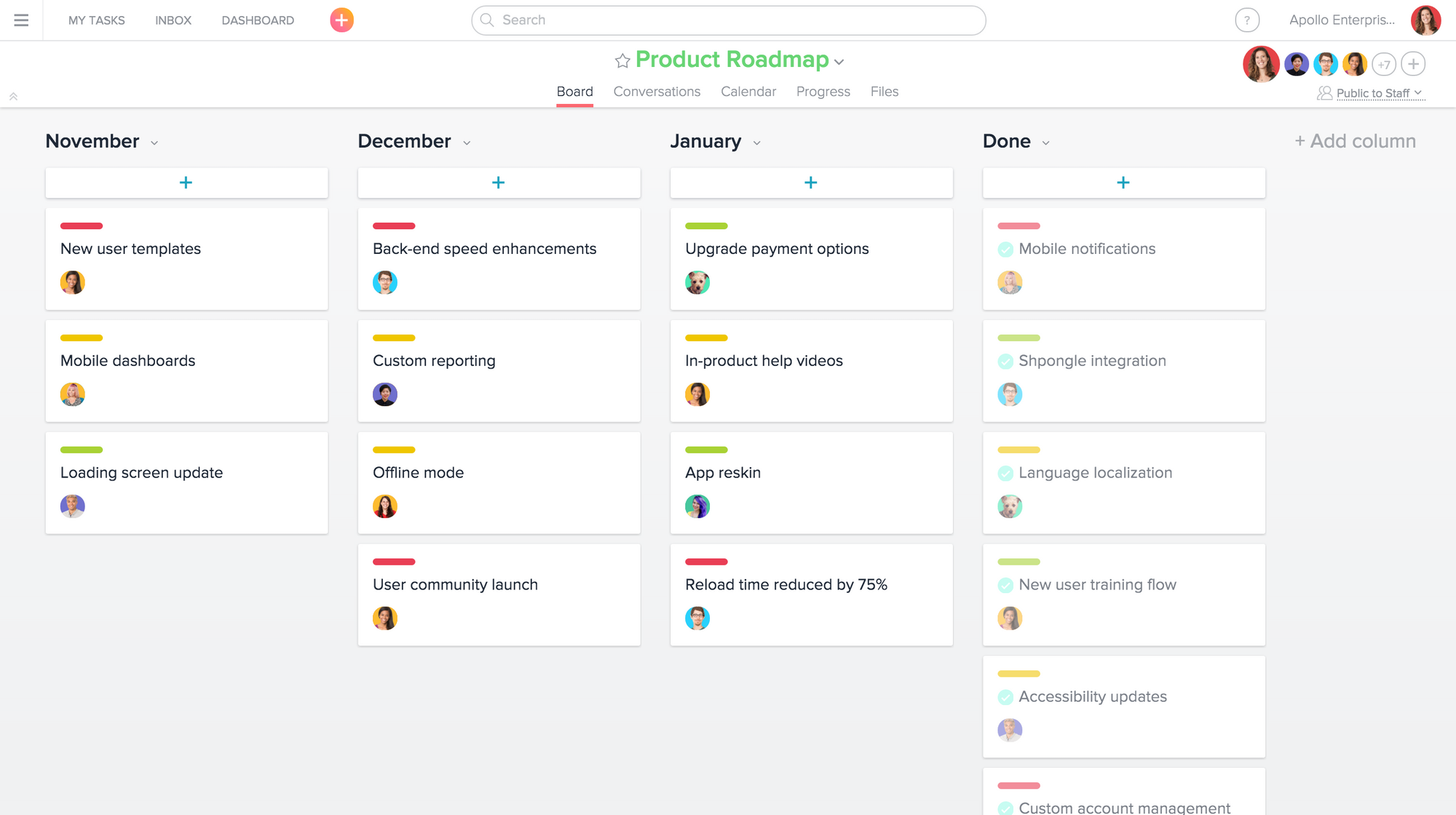Open the Apollo Enterprises workspace menu
Image resolution: width=1456 pixels, height=815 pixels.
coord(1342,20)
